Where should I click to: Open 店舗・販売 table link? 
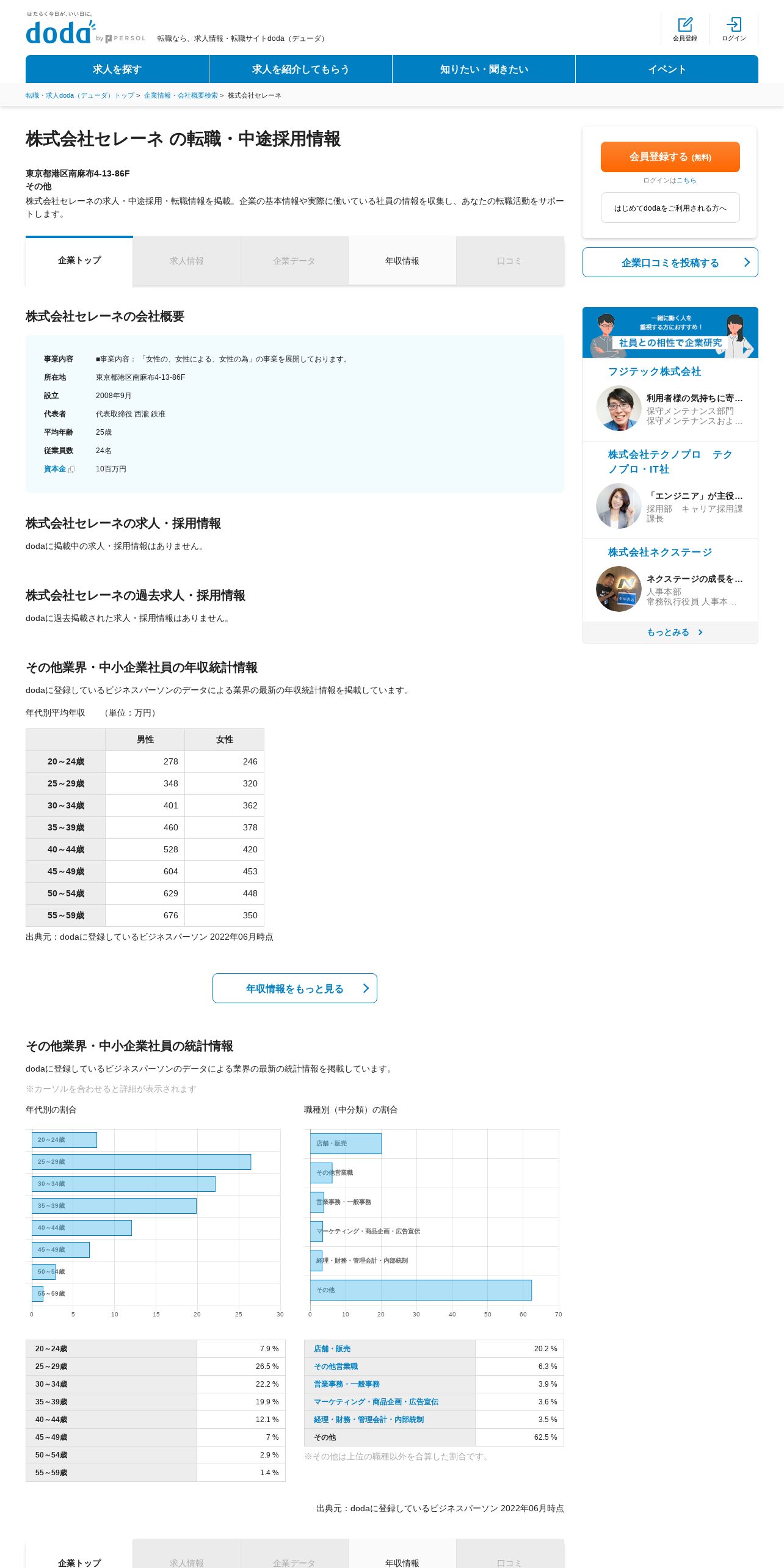[x=332, y=1348]
